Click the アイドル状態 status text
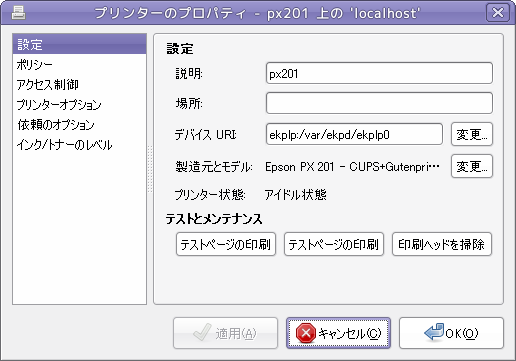 pyautogui.click(x=295, y=195)
